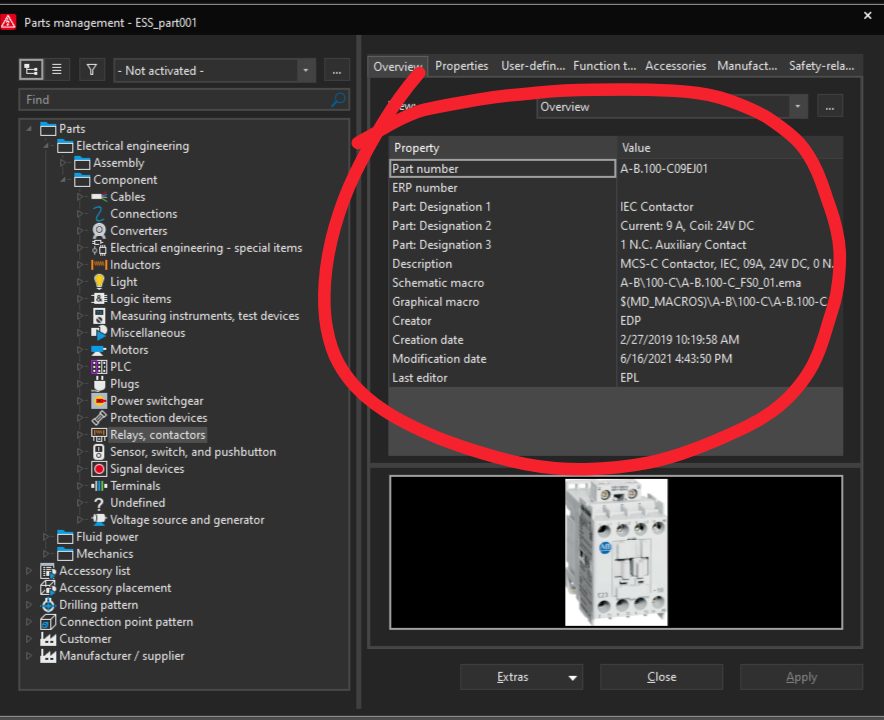Select the Measuring instruments icon
This screenshot has width=884, height=720.
pos(99,316)
